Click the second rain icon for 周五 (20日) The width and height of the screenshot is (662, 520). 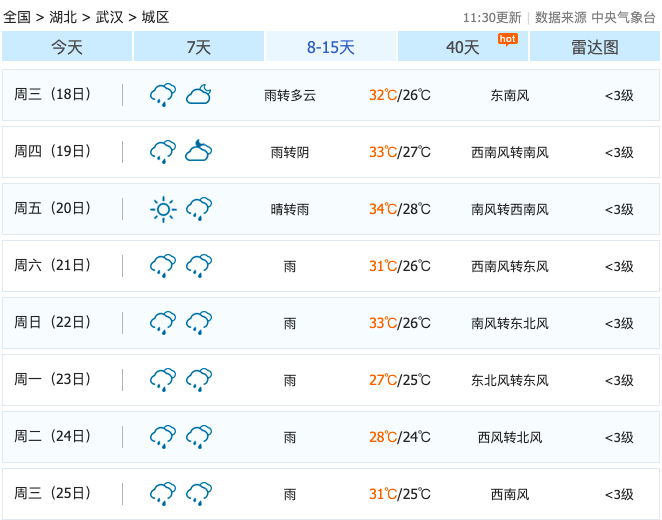tap(199, 208)
